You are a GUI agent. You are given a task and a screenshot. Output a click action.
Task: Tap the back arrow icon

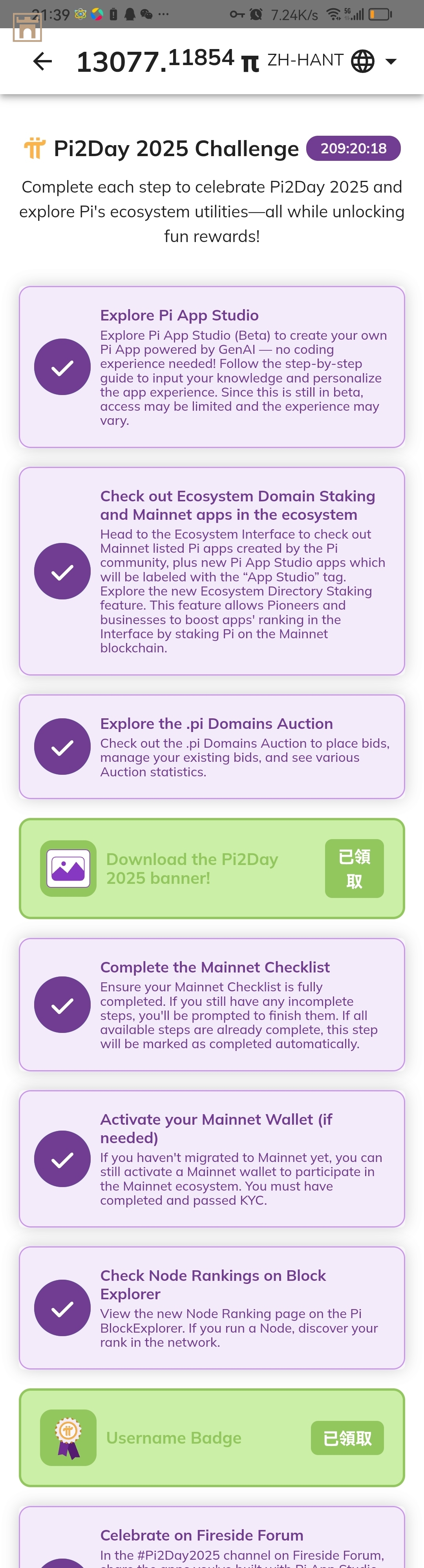(43, 61)
